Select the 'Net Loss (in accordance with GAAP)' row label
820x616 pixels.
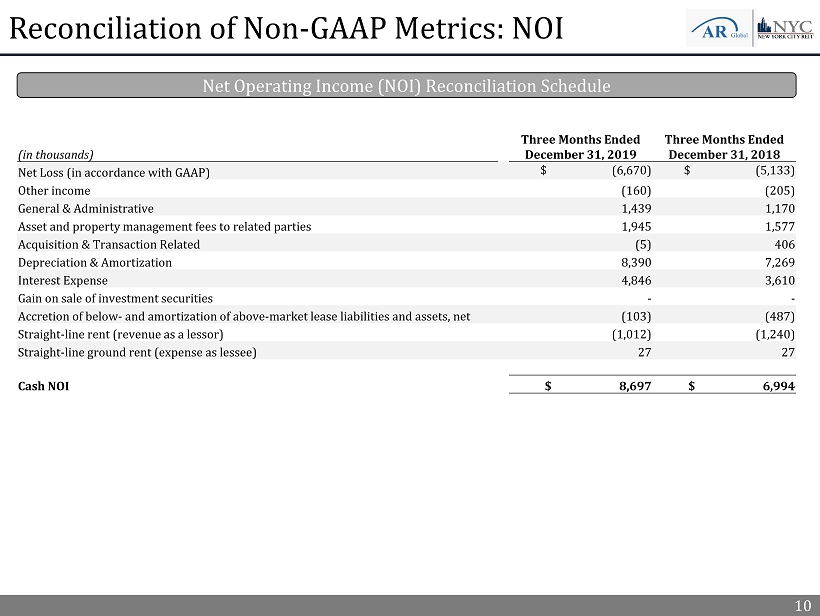(114, 172)
